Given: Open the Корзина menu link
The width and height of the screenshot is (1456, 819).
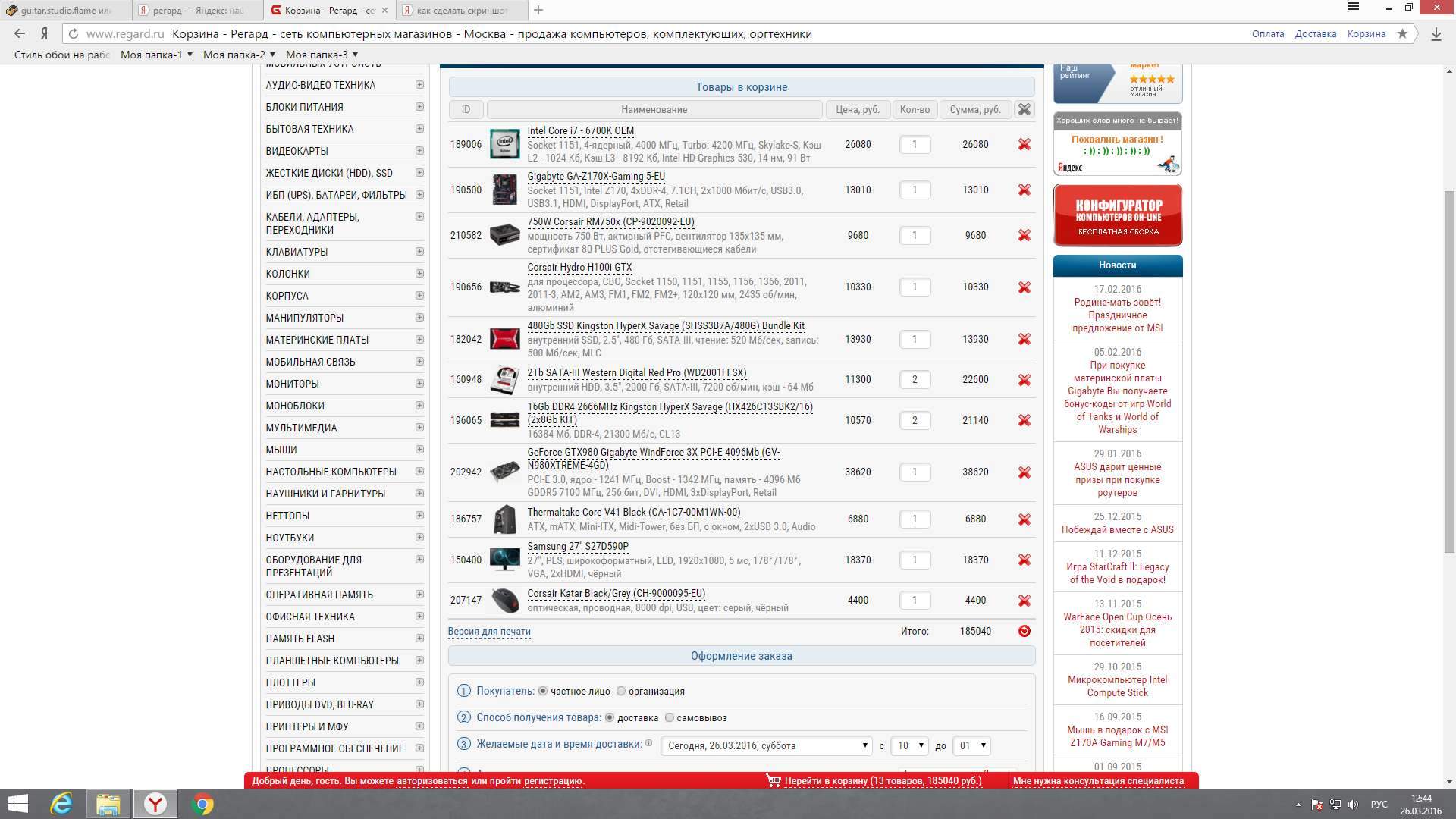Looking at the screenshot, I should tap(1367, 33).
